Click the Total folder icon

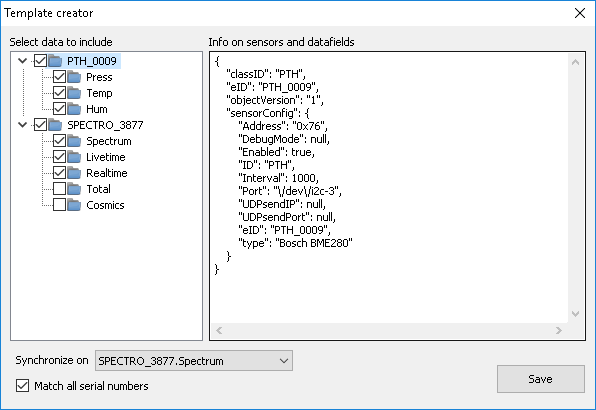74,188
